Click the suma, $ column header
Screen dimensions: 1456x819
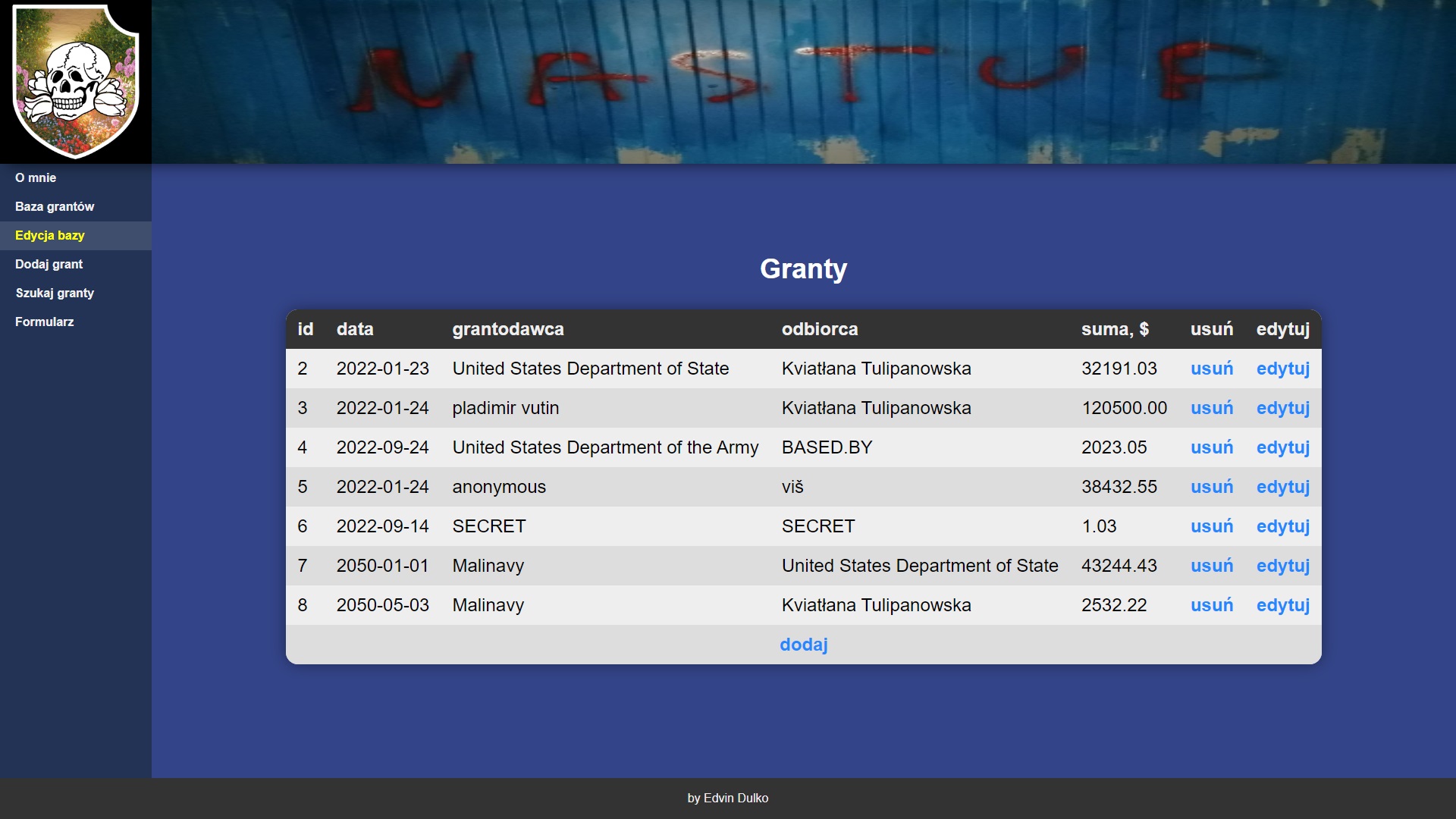(x=1115, y=329)
